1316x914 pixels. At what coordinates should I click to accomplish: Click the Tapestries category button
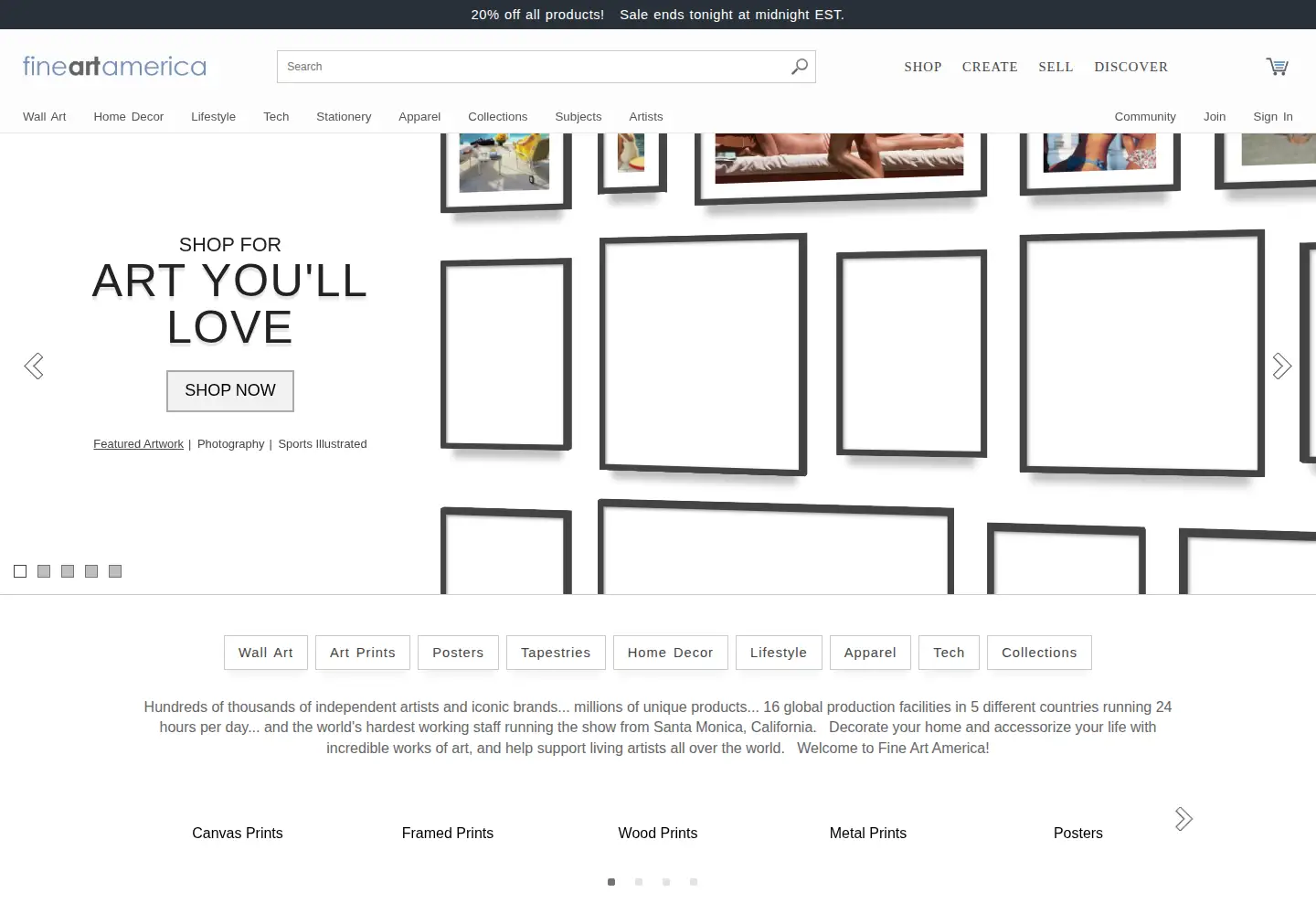[556, 653]
